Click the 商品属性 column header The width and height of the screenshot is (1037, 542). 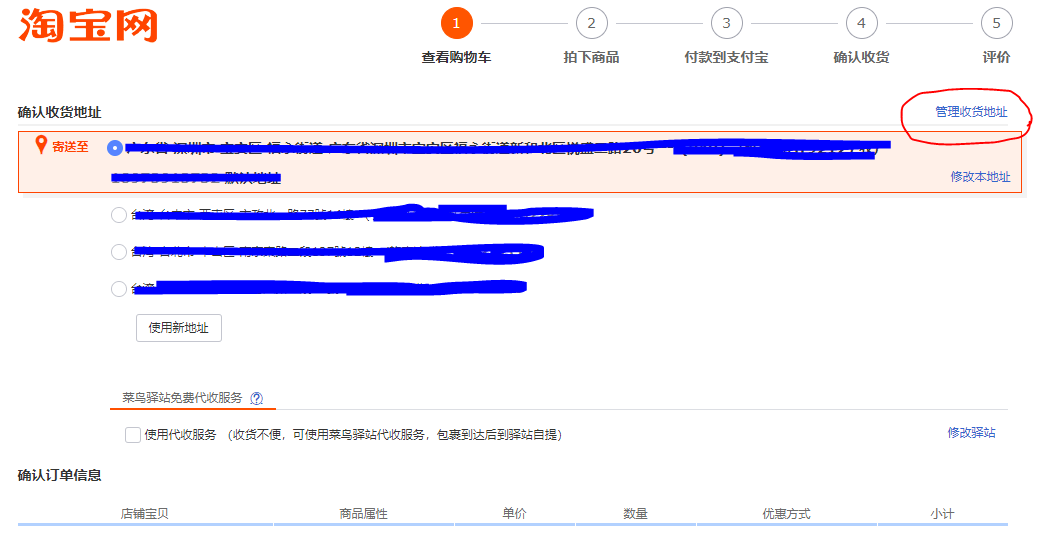point(363,514)
